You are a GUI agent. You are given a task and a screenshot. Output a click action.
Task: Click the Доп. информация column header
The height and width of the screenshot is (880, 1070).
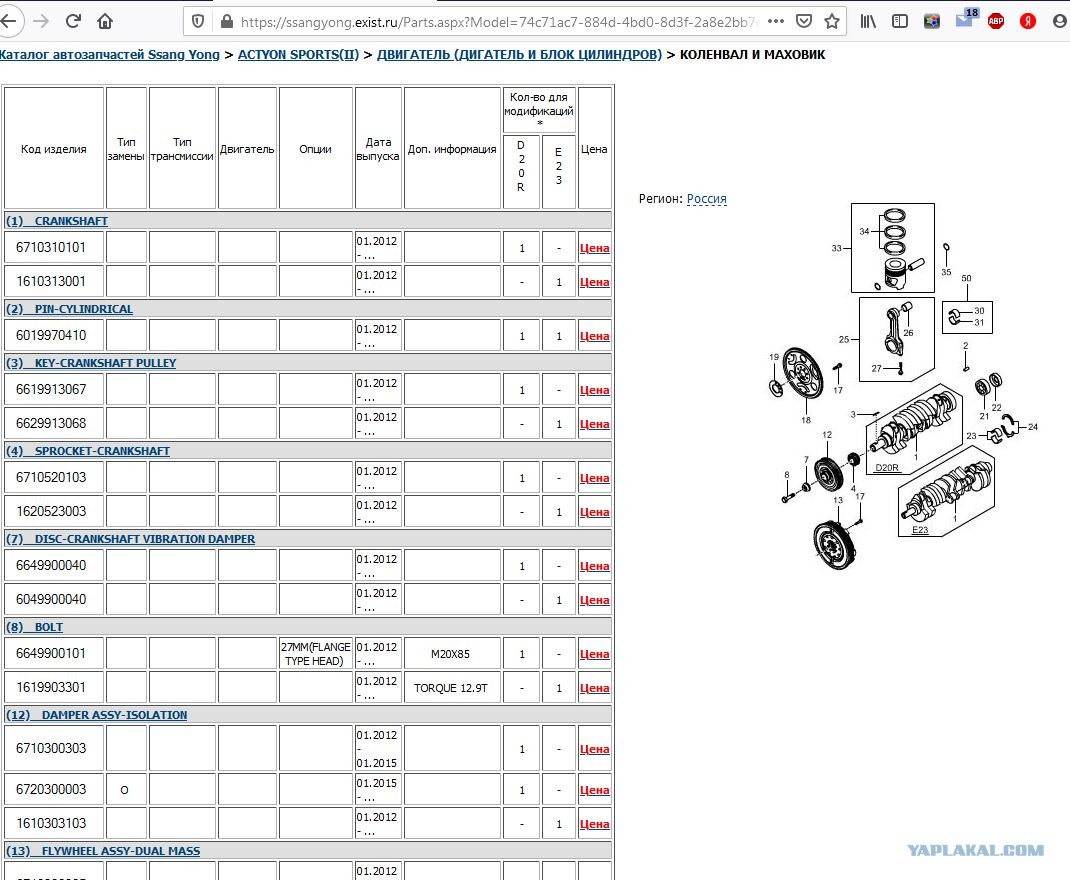click(x=452, y=148)
